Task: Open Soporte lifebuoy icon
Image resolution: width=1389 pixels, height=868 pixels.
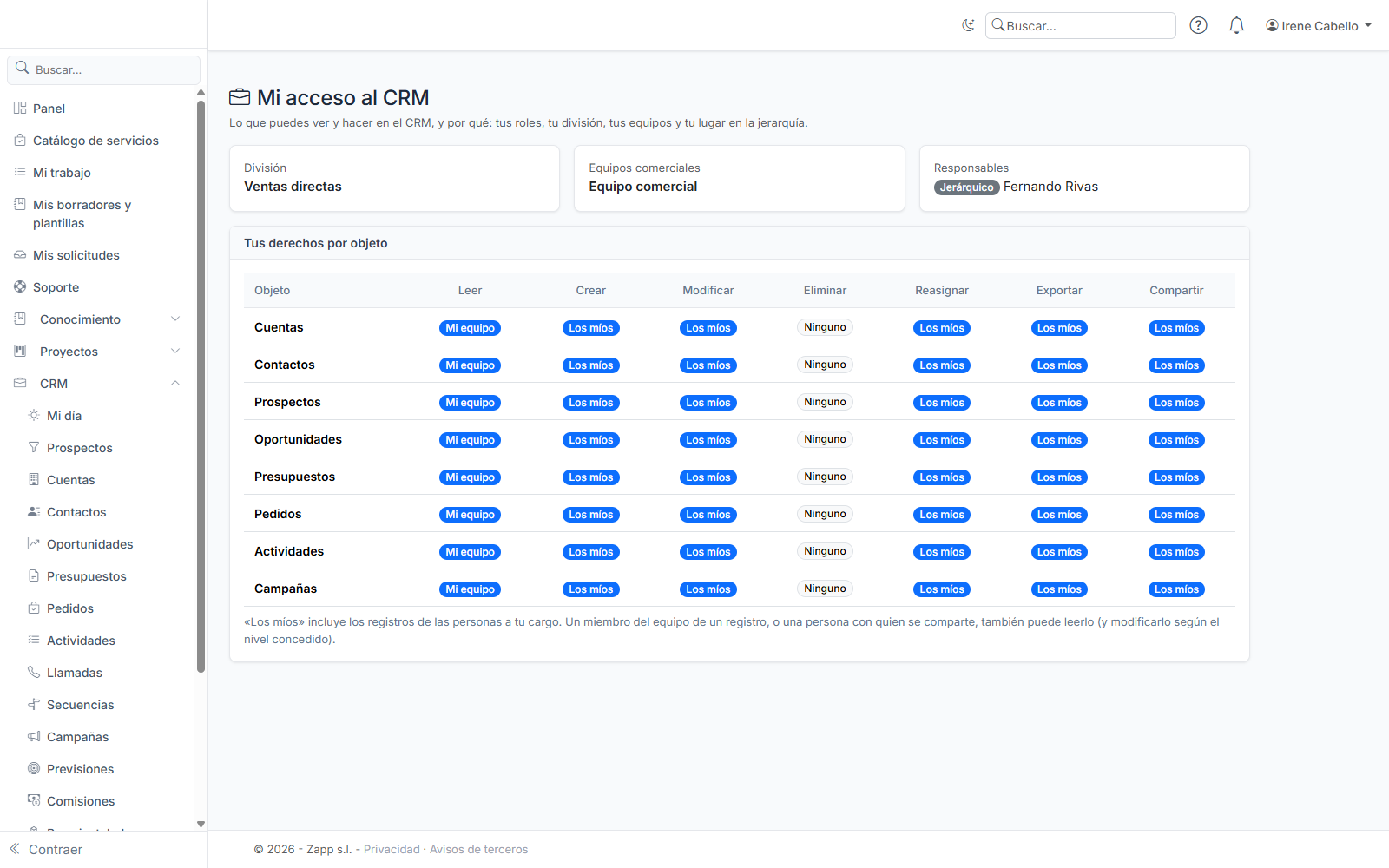Action: (x=20, y=287)
